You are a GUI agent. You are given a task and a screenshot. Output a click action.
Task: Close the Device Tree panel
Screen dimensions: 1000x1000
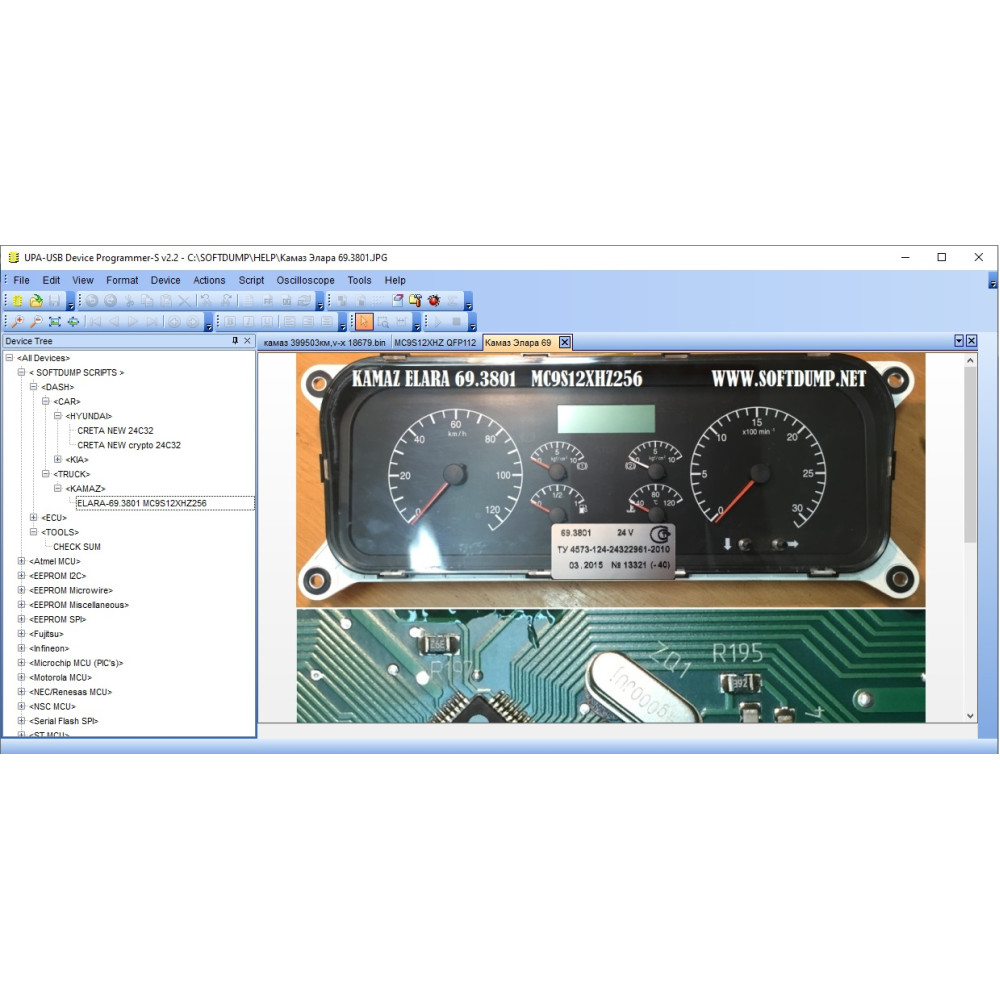[247, 341]
